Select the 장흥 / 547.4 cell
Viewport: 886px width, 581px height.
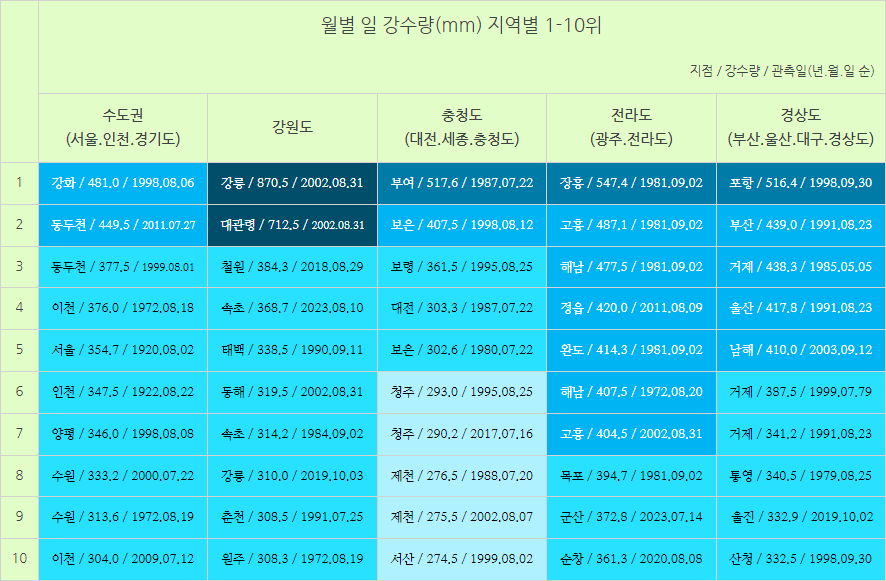pyautogui.click(x=631, y=183)
